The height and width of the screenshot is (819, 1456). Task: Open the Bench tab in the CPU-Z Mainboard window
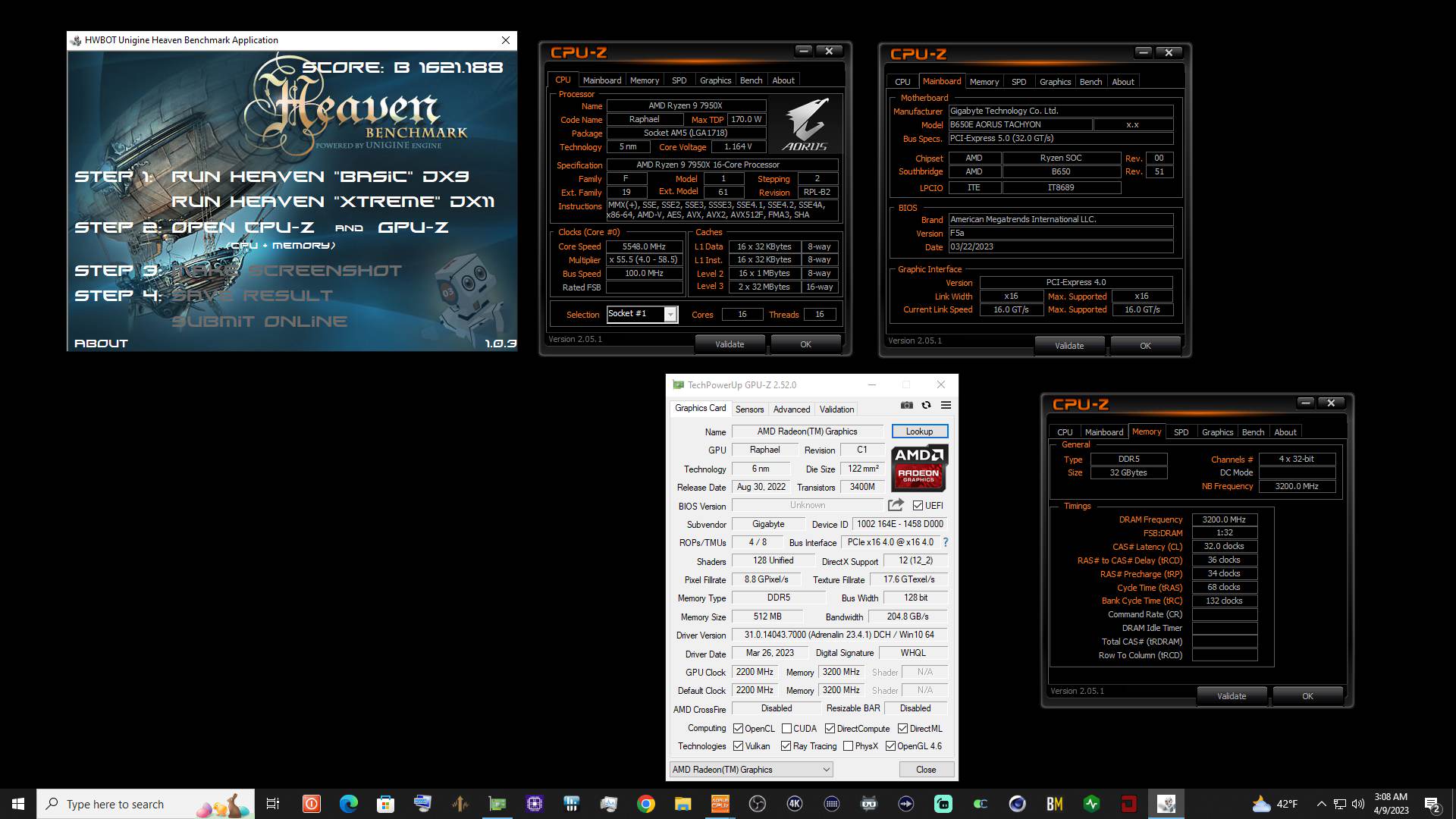coord(1090,82)
